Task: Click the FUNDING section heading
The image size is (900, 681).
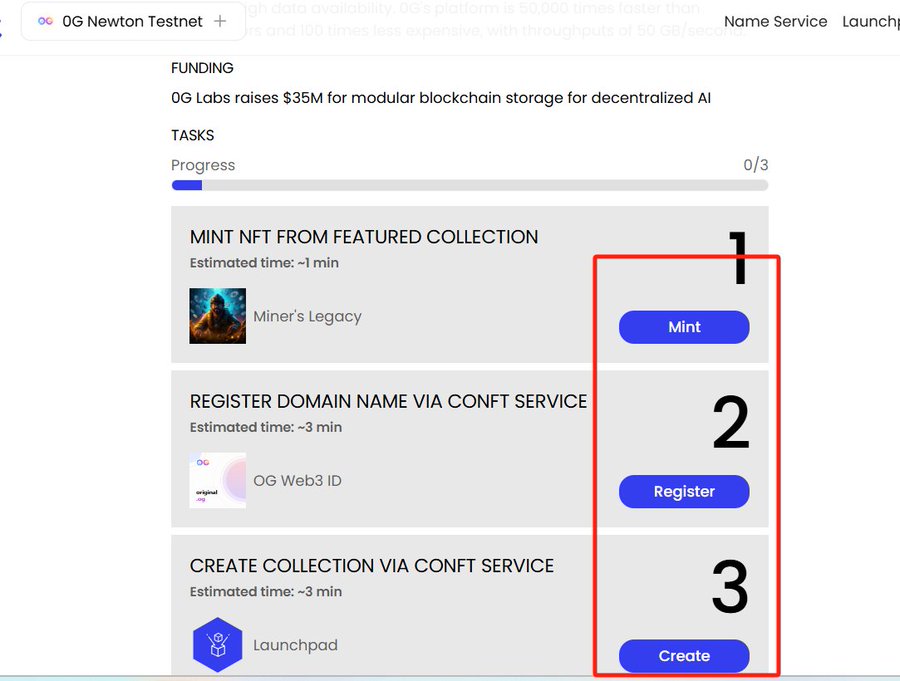Action: point(202,68)
